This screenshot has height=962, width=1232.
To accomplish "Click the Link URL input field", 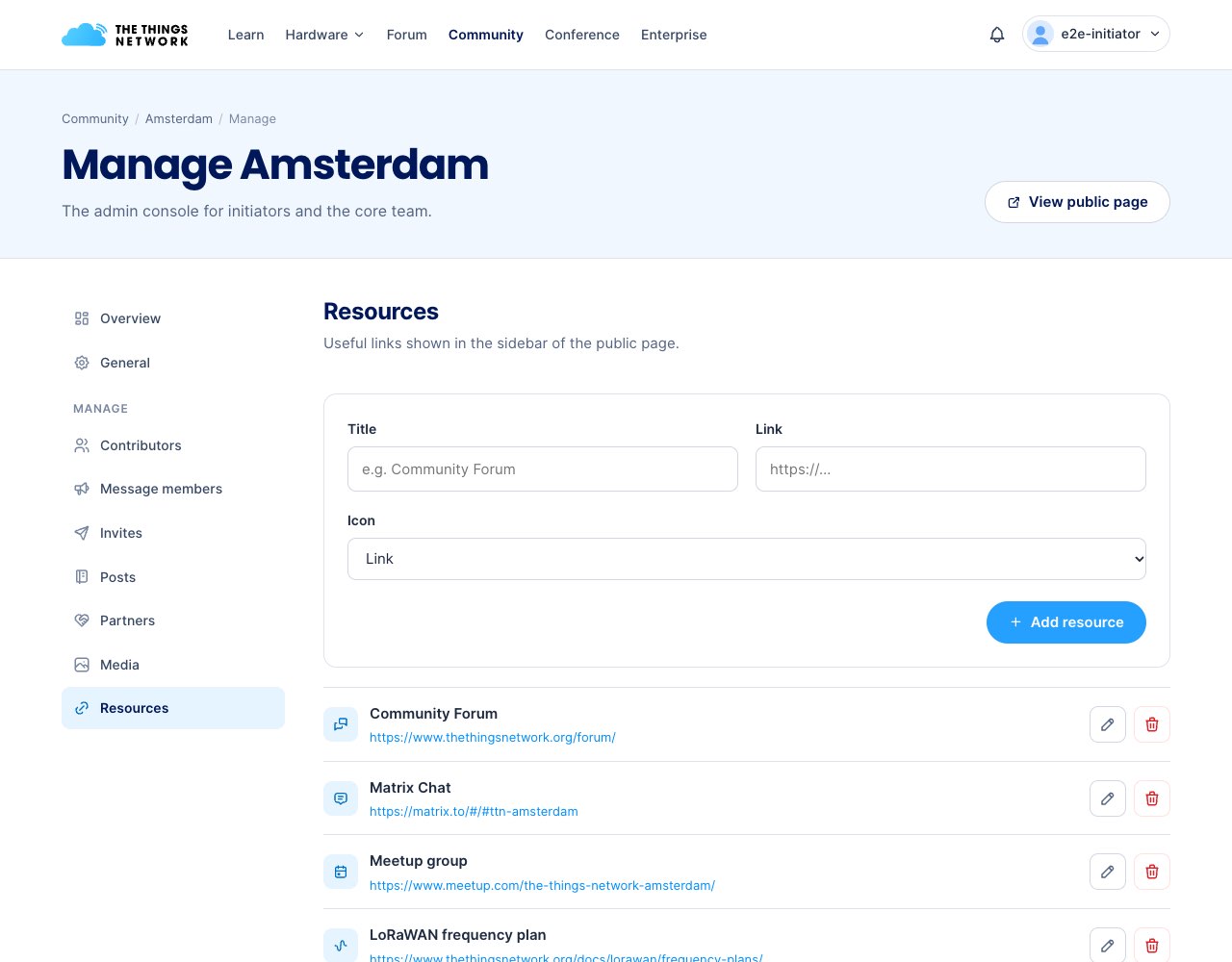I will point(951,468).
